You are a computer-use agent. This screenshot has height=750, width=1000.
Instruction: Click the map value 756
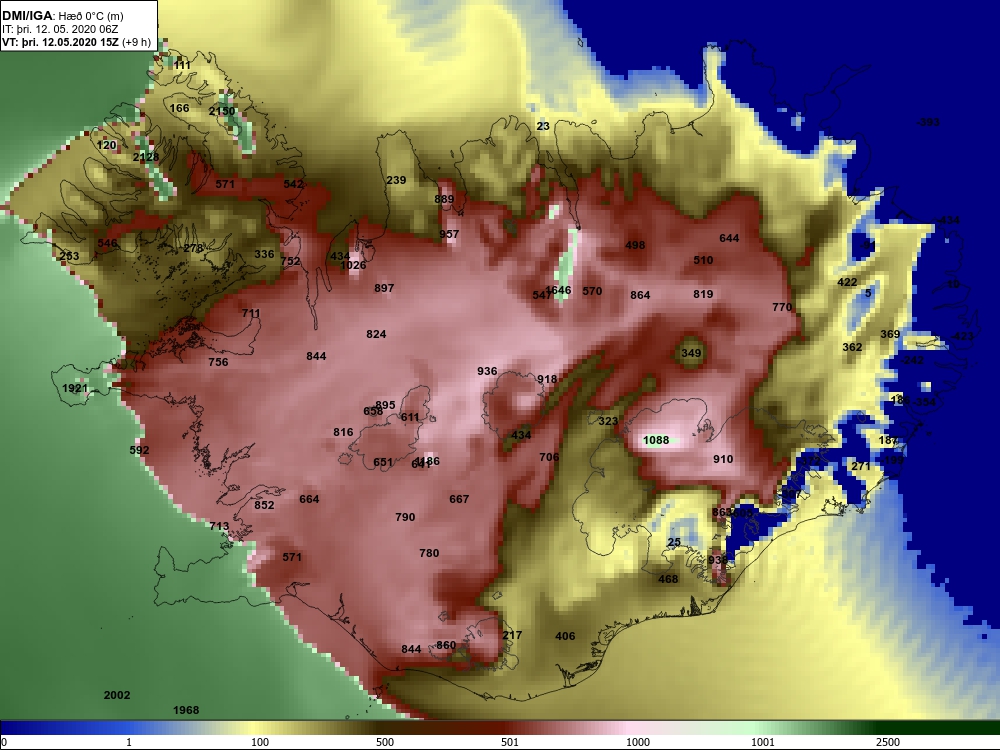point(218,362)
